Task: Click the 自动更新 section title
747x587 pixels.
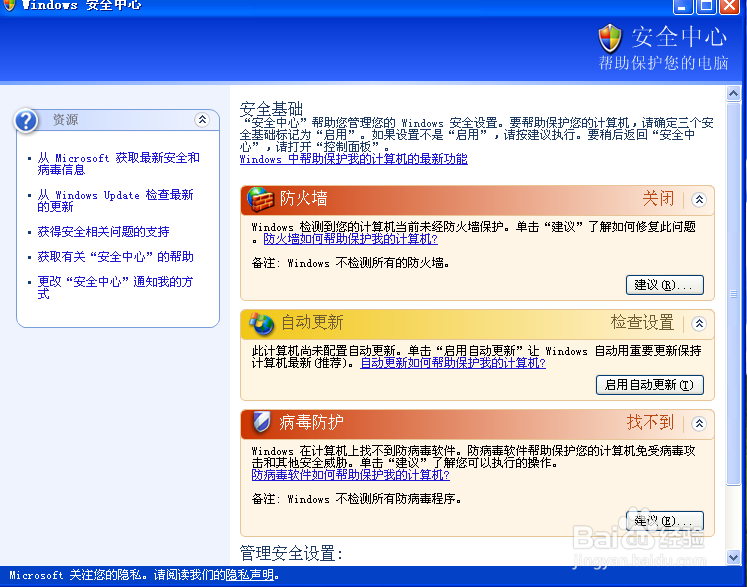Action: click(312, 323)
